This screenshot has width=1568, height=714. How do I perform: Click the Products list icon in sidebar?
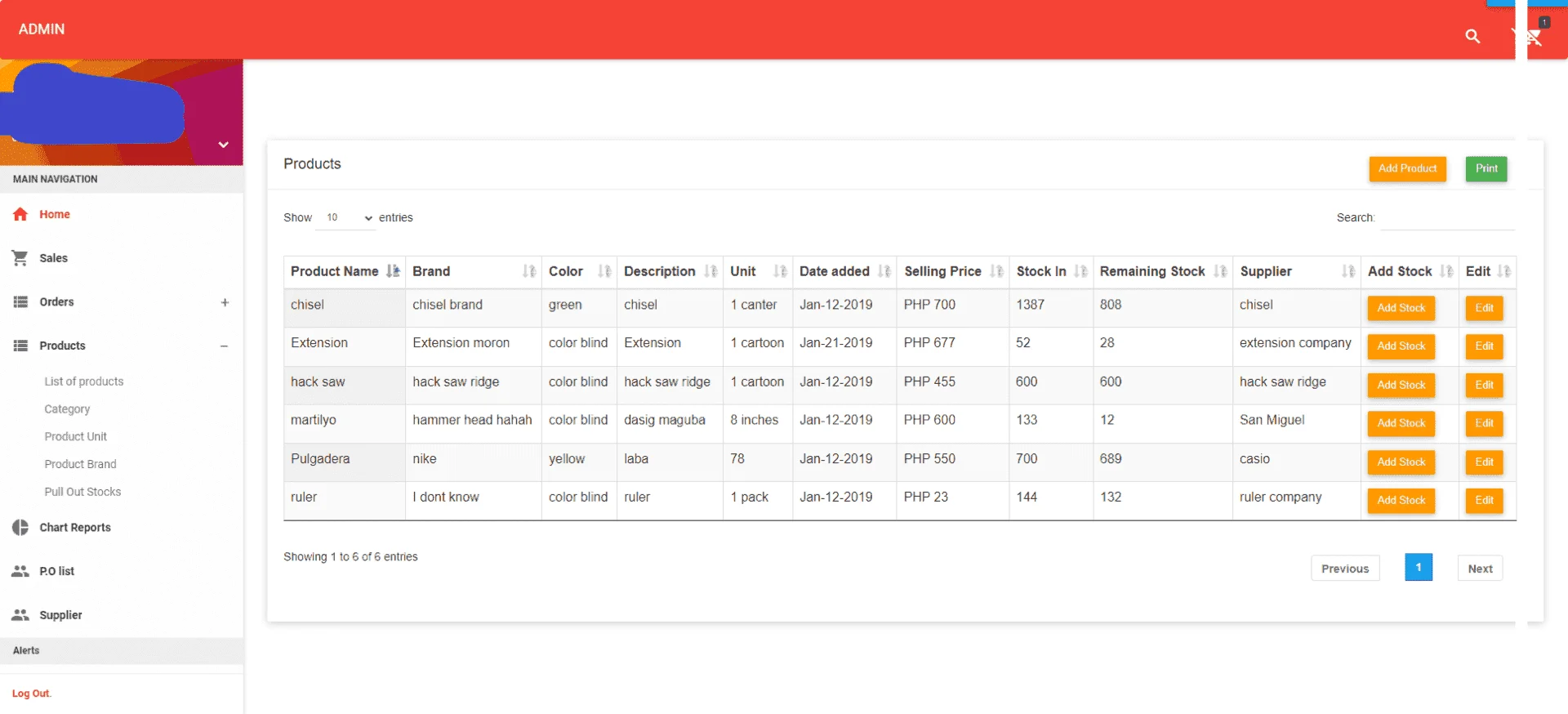[20, 346]
